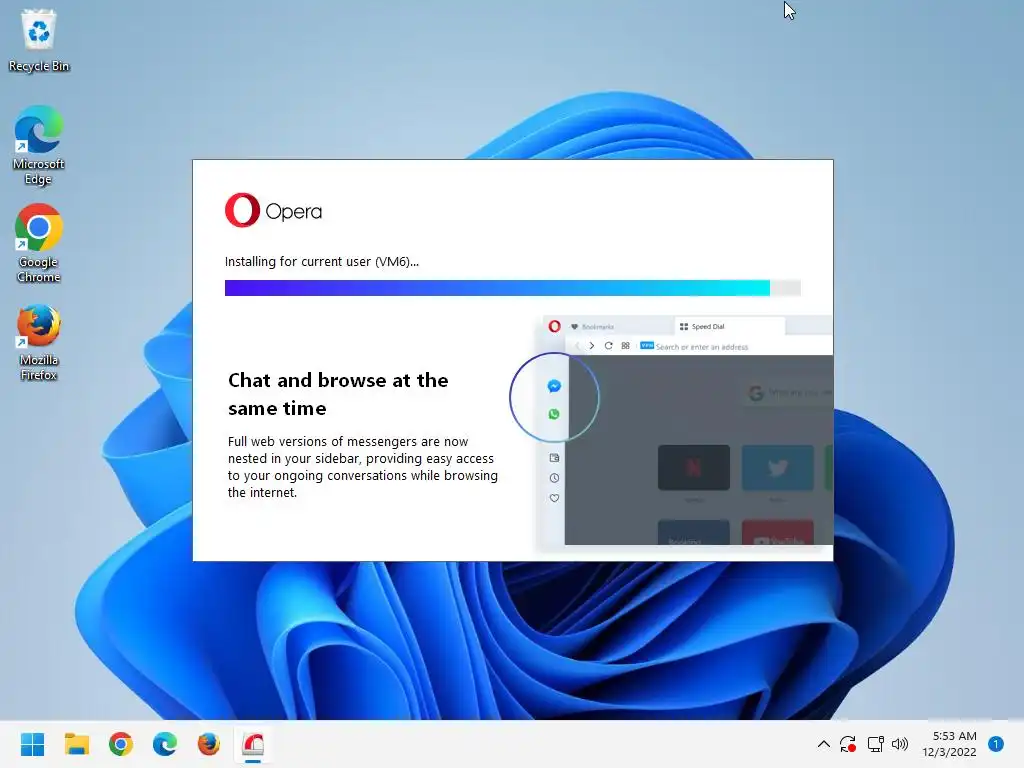Show hidden system tray icons
This screenshot has height=768, width=1024.
(x=824, y=744)
